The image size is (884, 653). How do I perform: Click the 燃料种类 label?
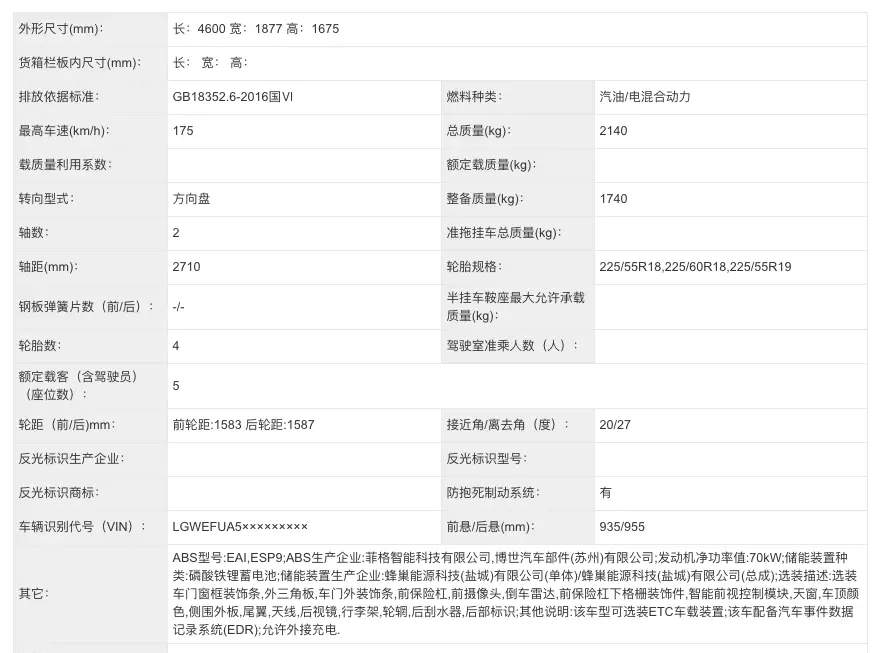click(x=474, y=96)
